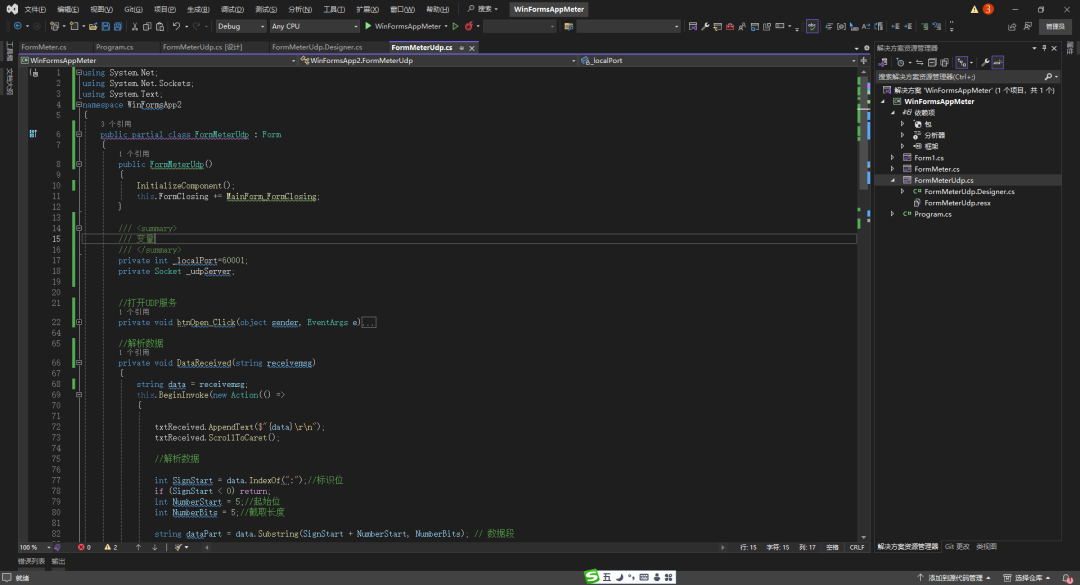Switch to the Program.cs tab
This screenshot has width=1080, height=585.
[114, 47]
